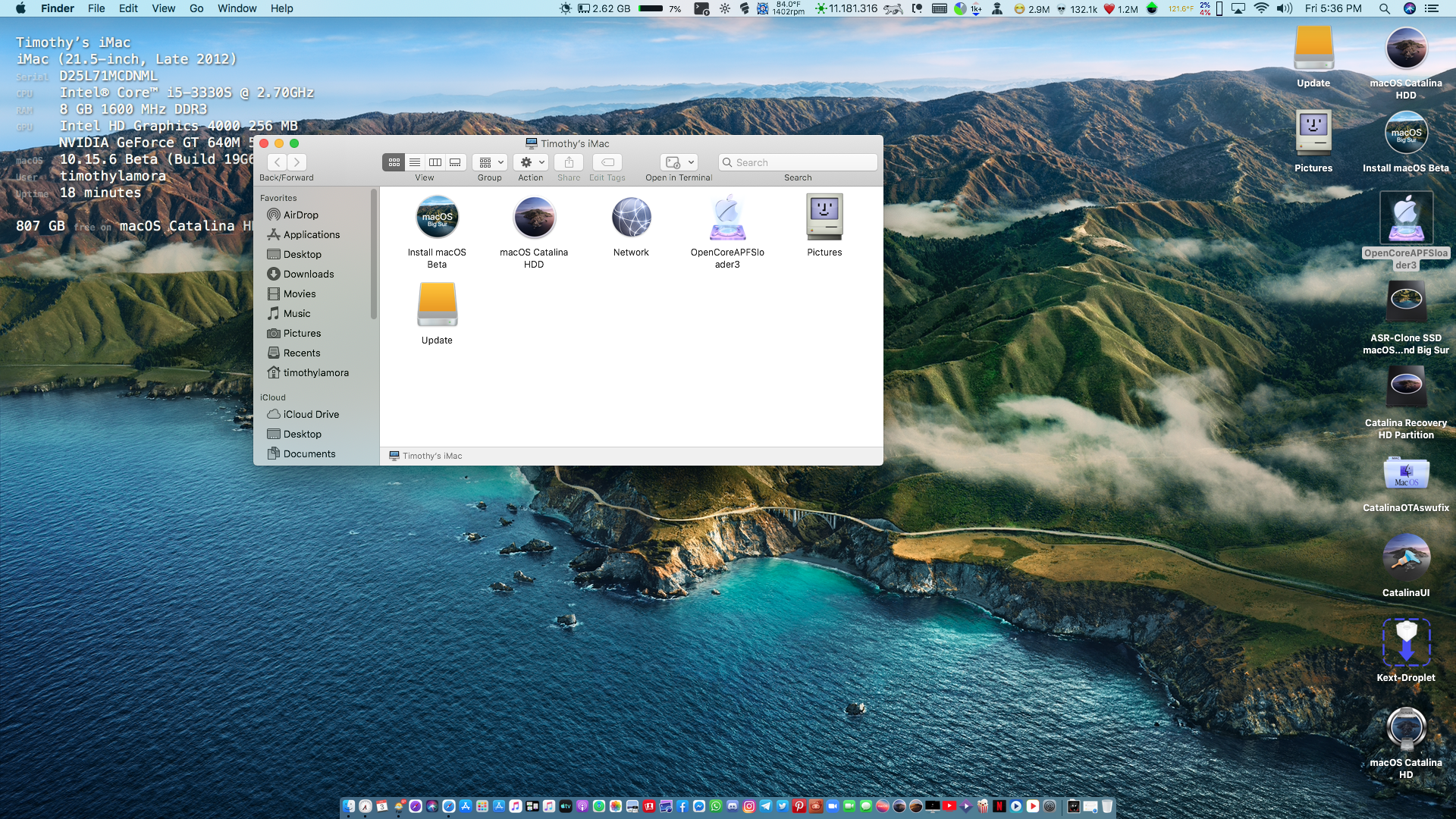The image size is (1456, 819).
Task: Switch Finder to column view
Action: coord(435,162)
